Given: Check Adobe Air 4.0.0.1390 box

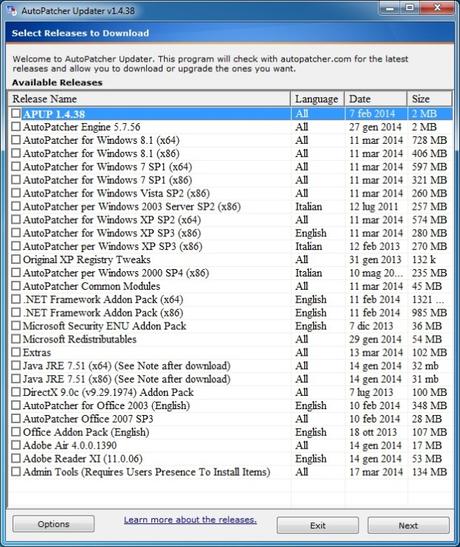Looking at the screenshot, I should coord(16,445).
